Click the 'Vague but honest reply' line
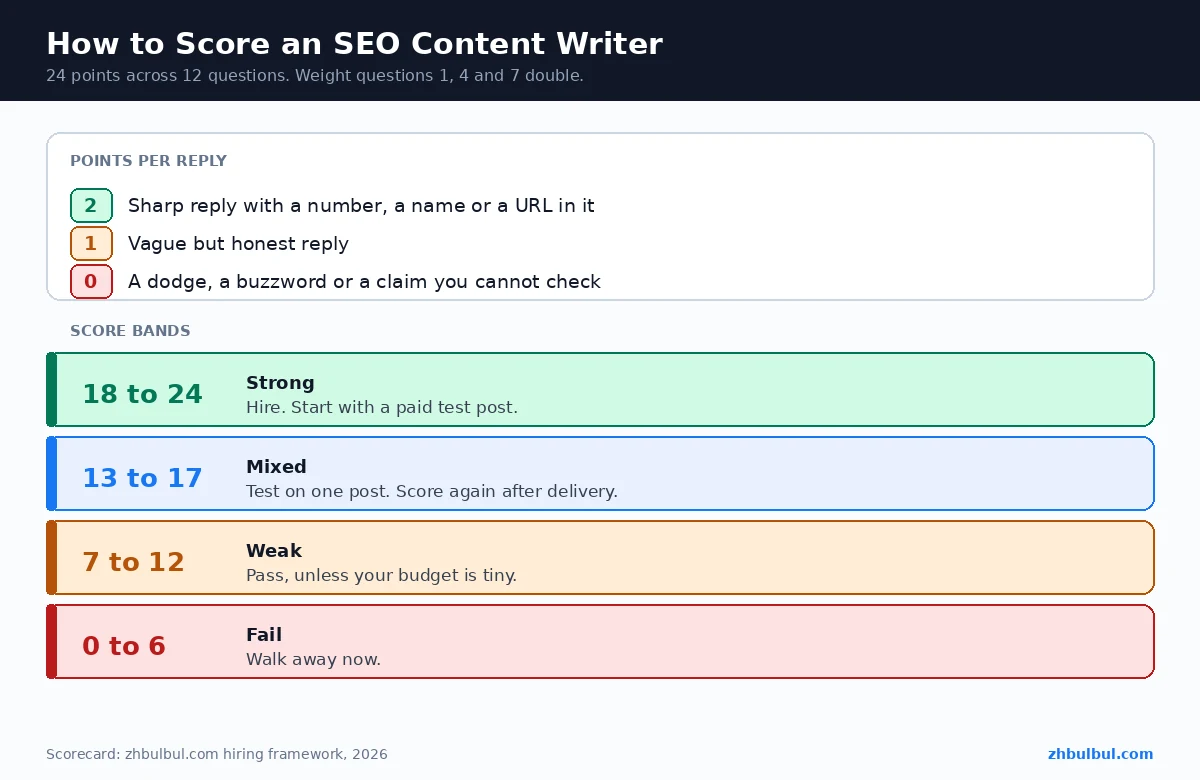The width and height of the screenshot is (1200, 780). point(238,244)
